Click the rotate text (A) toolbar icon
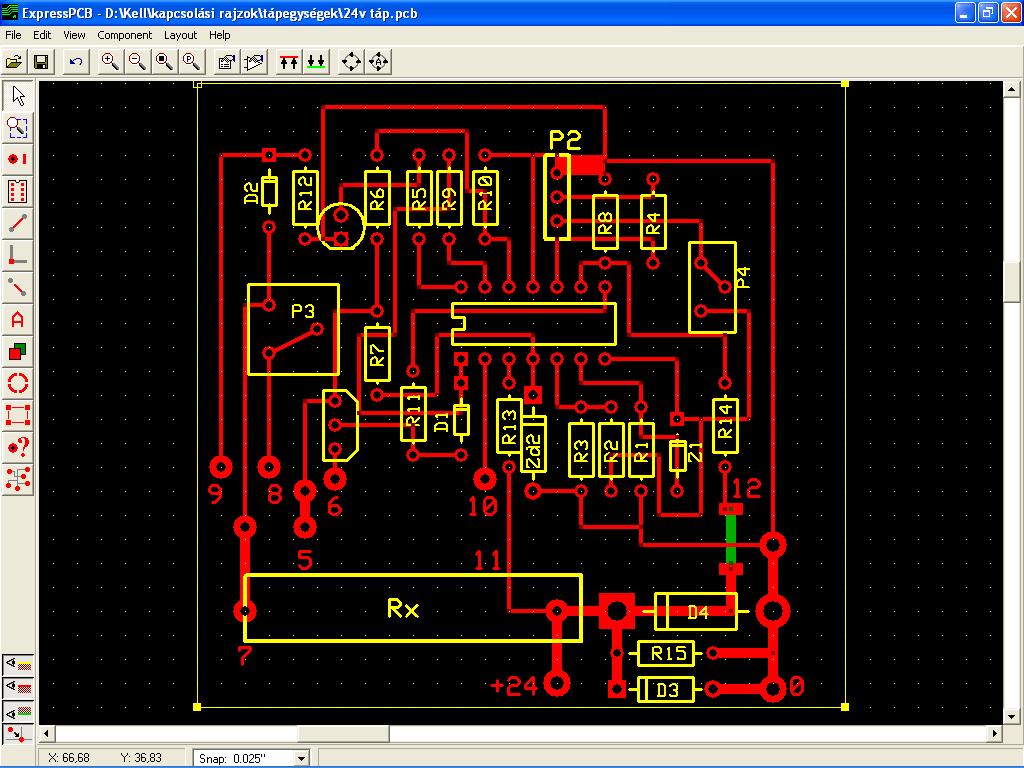 tap(379, 62)
